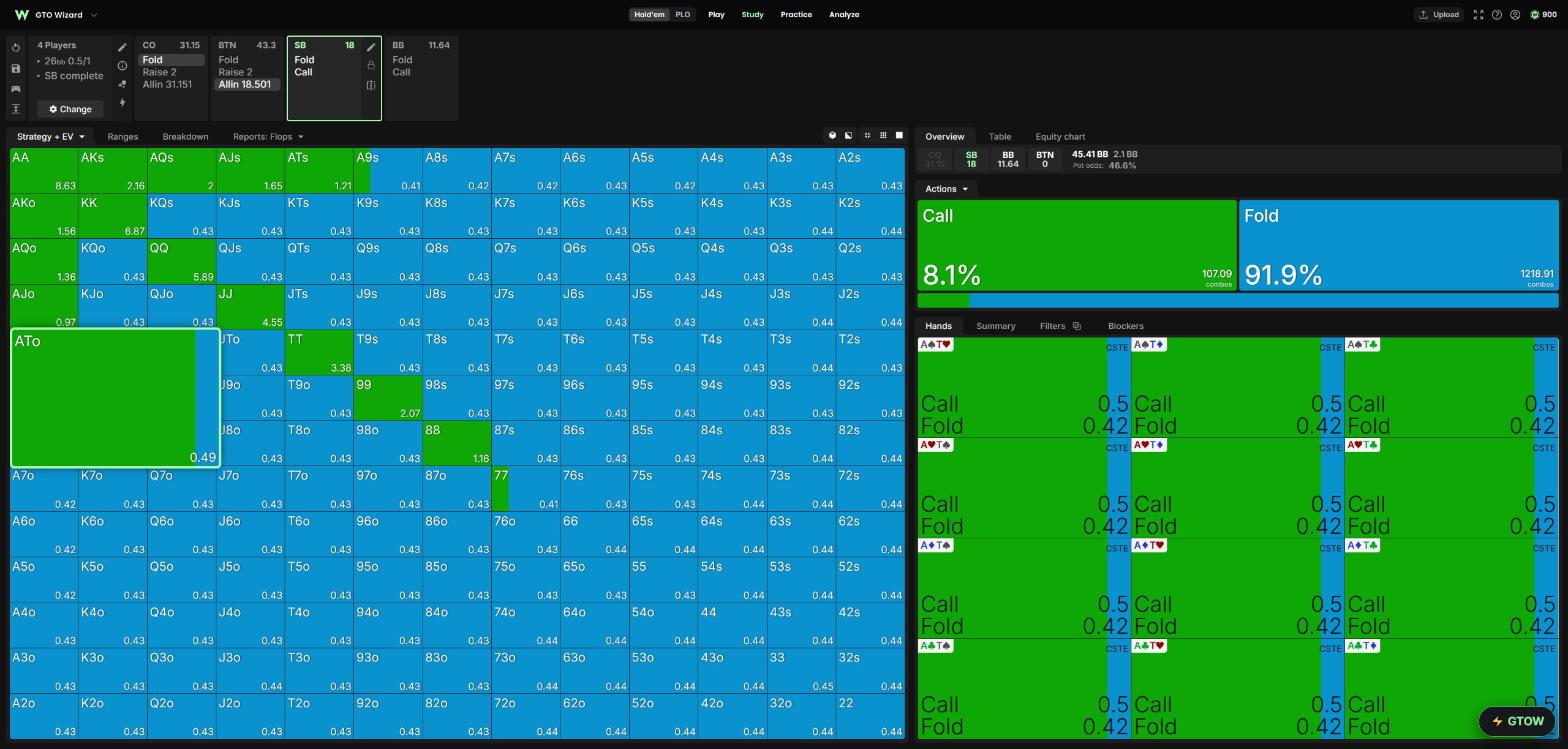Screen dimensions: 1568x749
Task: Expand the Strategy + EV dropdown
Action: click(51, 137)
